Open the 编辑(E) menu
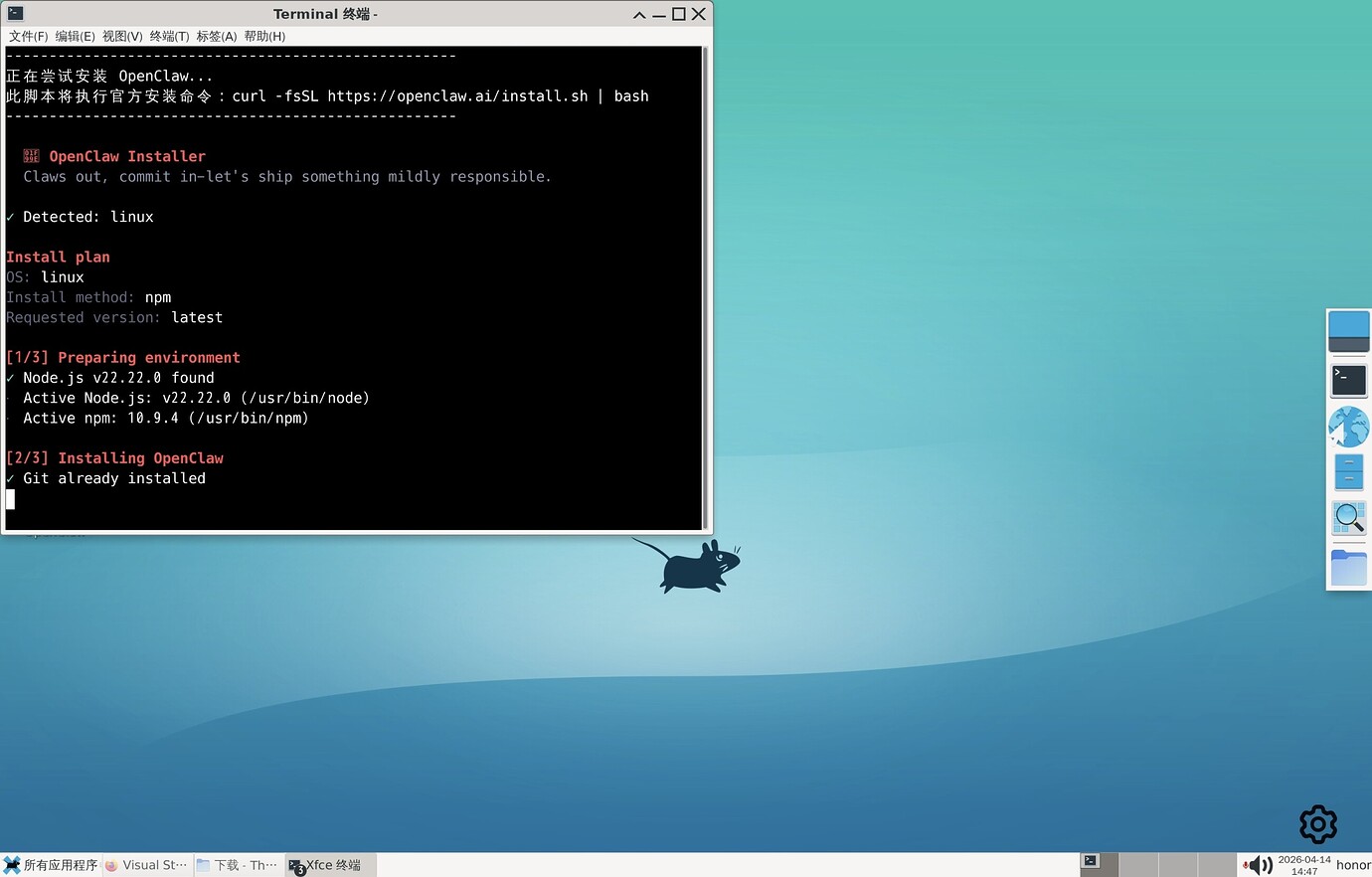The height and width of the screenshot is (877, 1372). click(x=75, y=37)
